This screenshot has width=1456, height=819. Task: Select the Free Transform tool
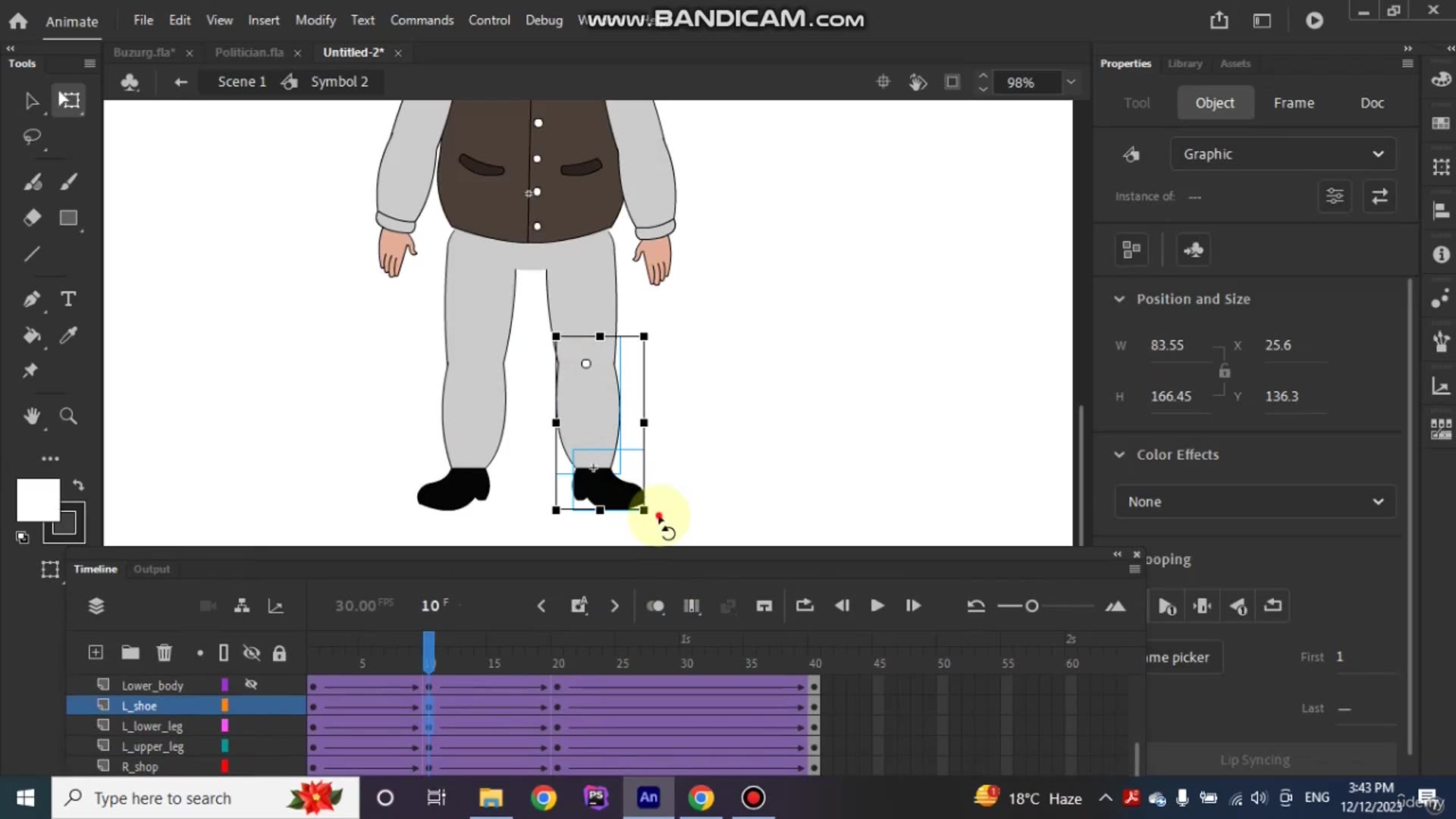(x=69, y=99)
